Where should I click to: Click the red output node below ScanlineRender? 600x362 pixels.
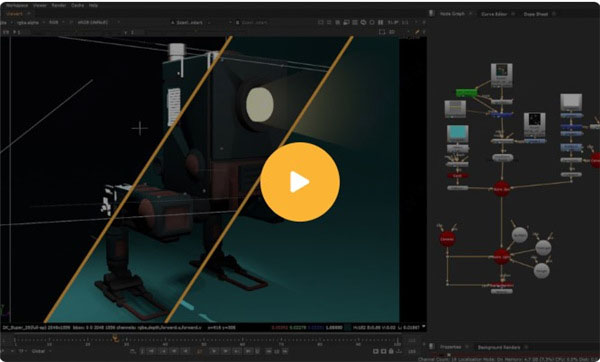pyautogui.click(x=502, y=285)
